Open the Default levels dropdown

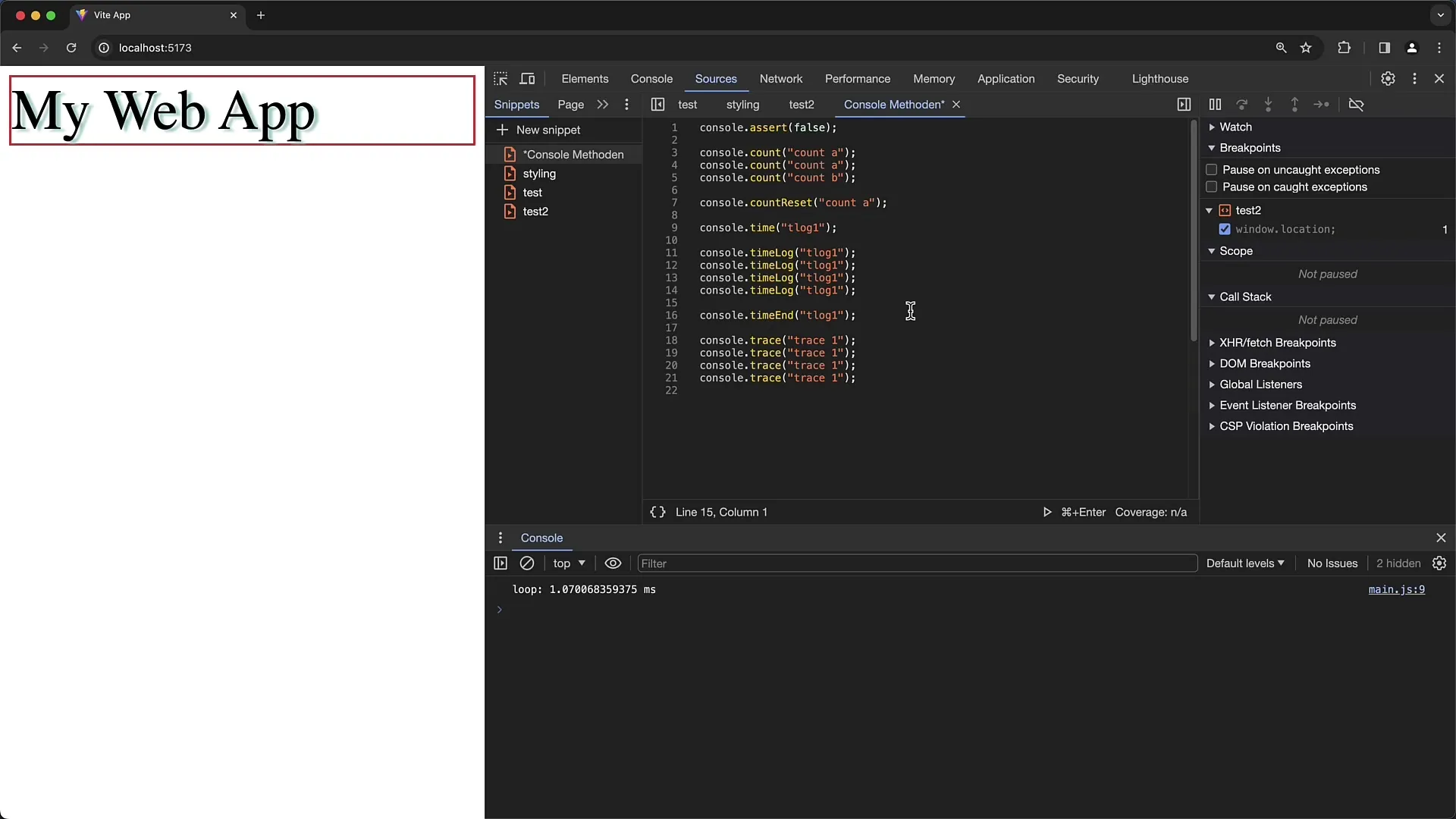click(1244, 563)
